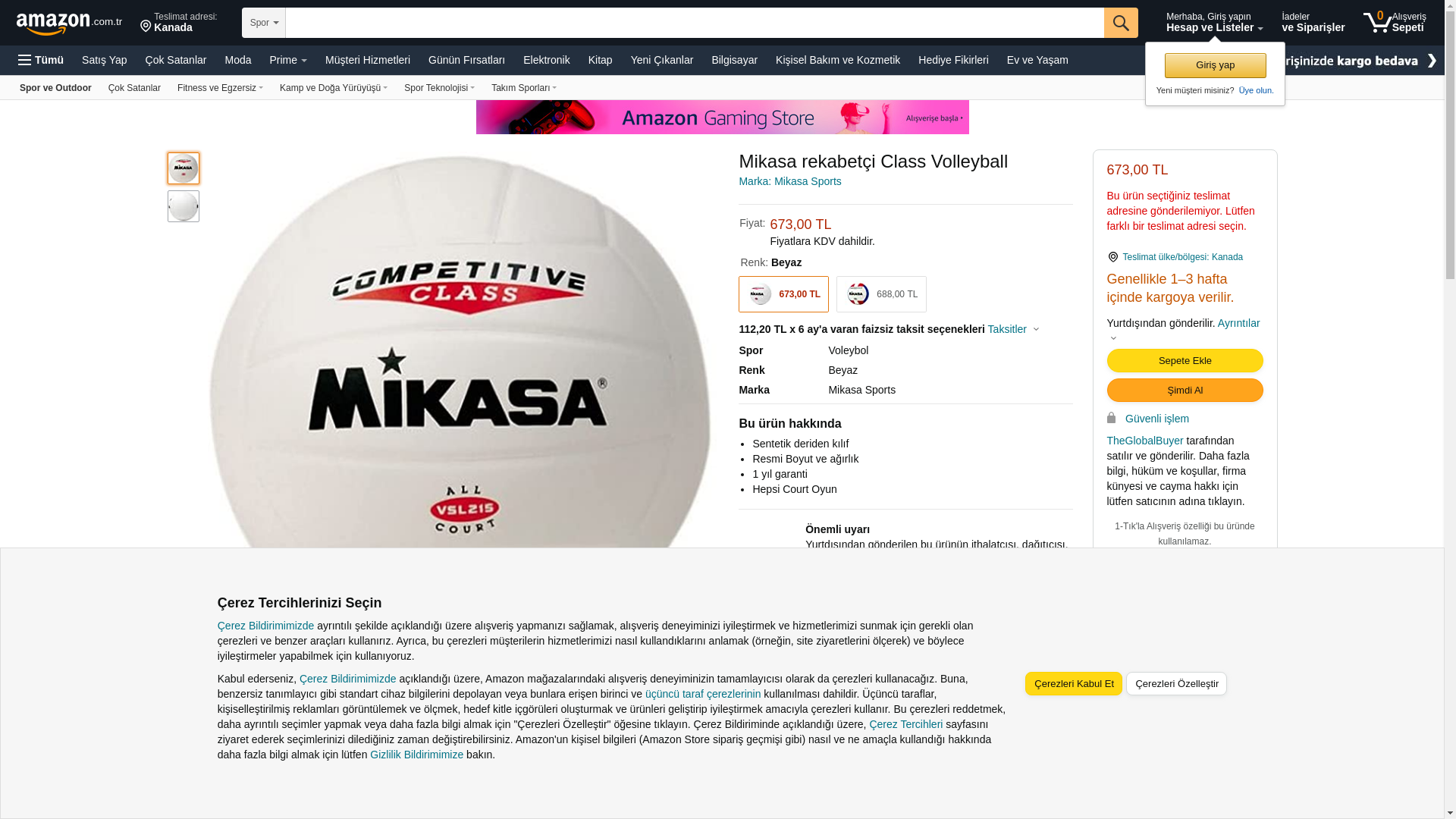Accept cookies with Çerezleri Kabul Et
This screenshot has width=1456, height=819.
pos(1073,684)
